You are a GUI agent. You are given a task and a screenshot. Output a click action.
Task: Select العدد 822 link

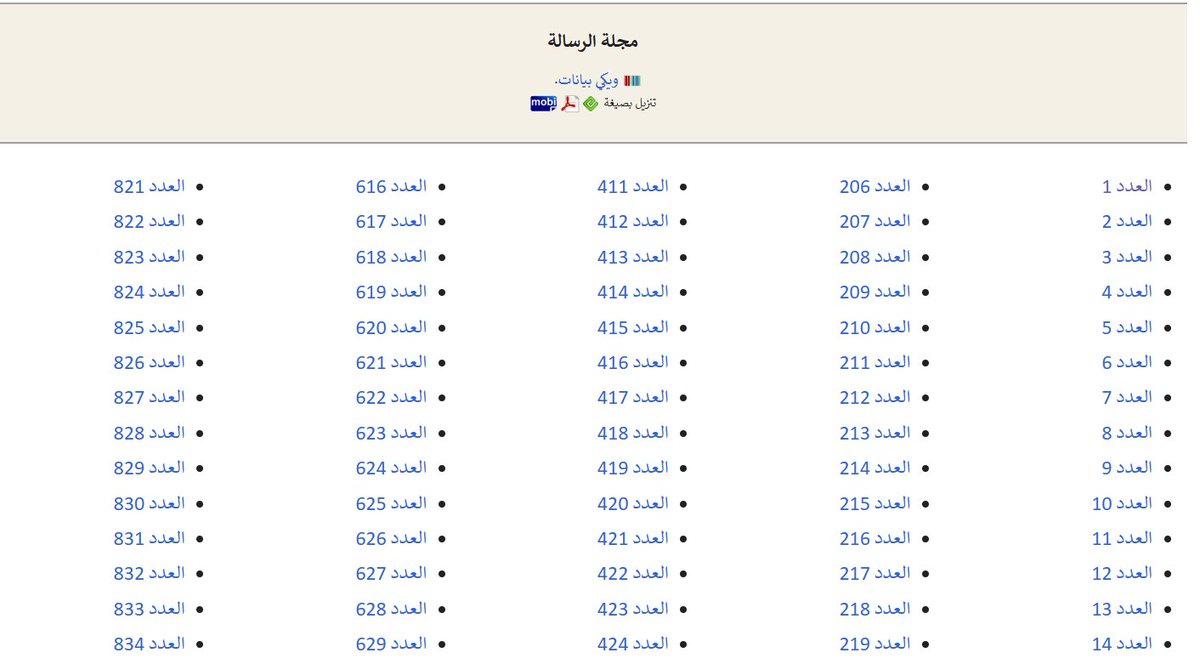[149, 221]
